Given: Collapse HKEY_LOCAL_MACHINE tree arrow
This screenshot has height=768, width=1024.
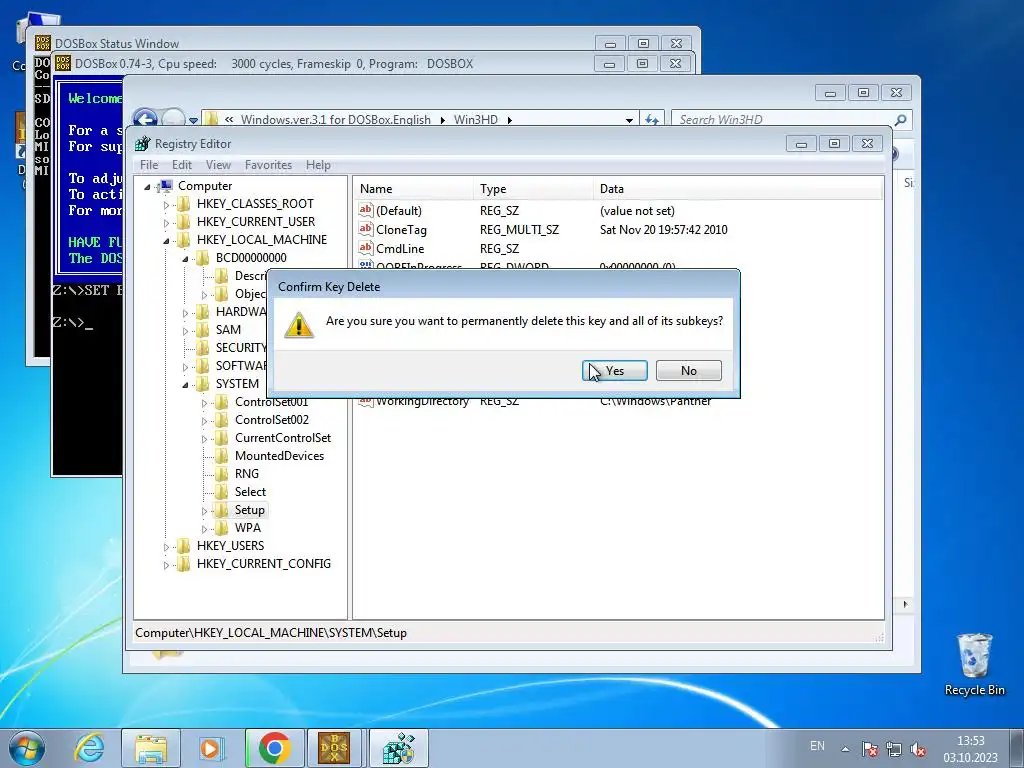Looking at the screenshot, I should (x=166, y=241).
